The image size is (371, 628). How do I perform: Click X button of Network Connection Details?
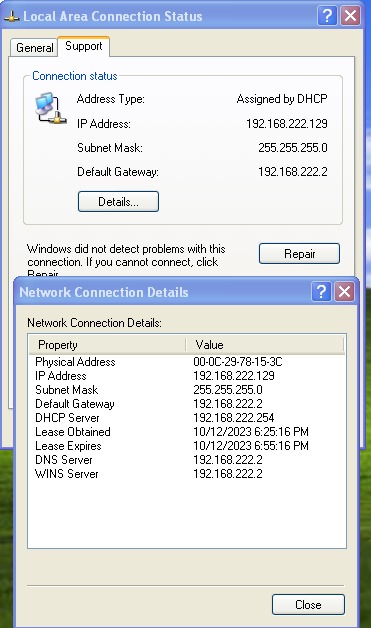[x=345, y=292]
